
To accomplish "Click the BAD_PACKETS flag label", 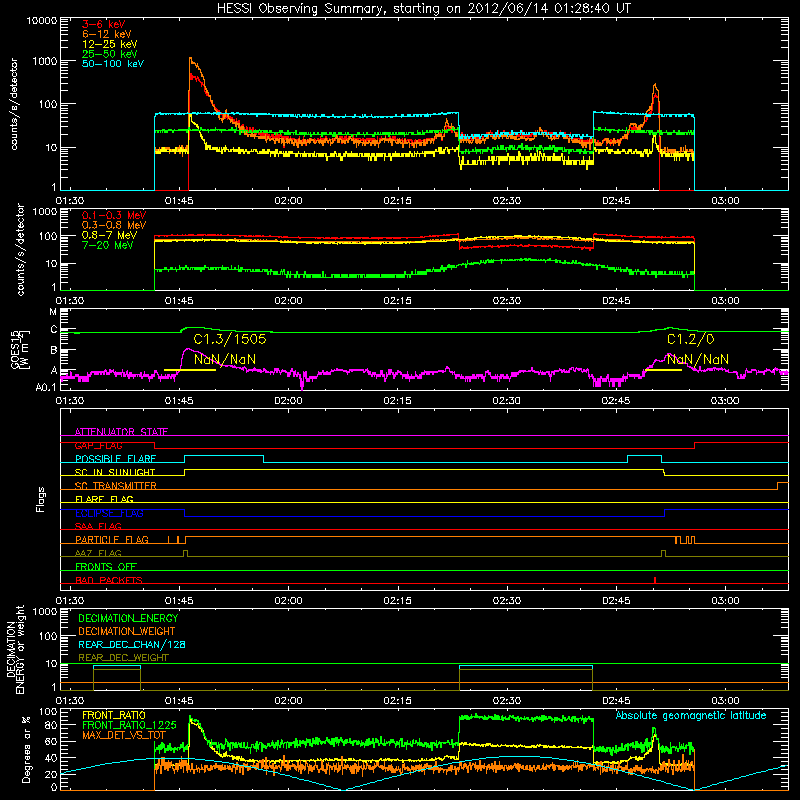I will click(109, 580).
